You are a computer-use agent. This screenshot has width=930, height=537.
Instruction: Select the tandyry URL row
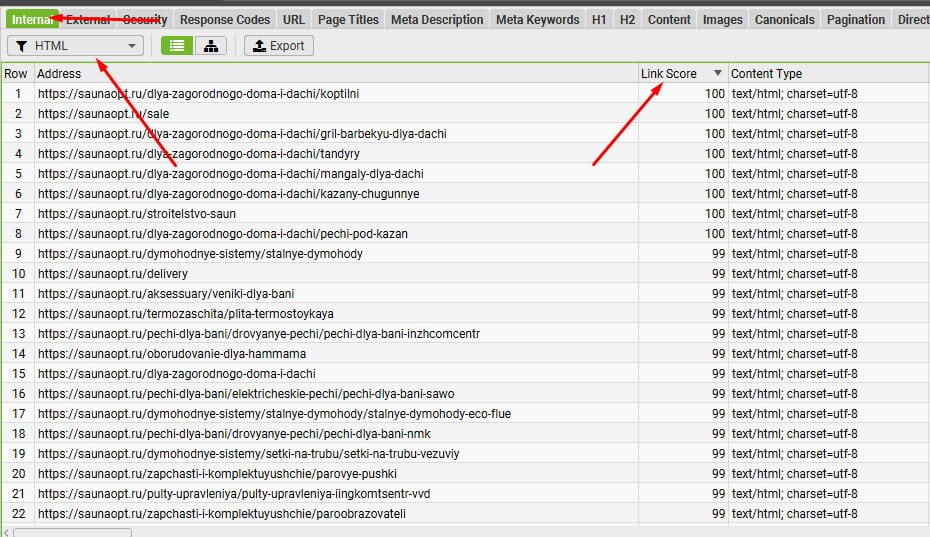point(199,154)
